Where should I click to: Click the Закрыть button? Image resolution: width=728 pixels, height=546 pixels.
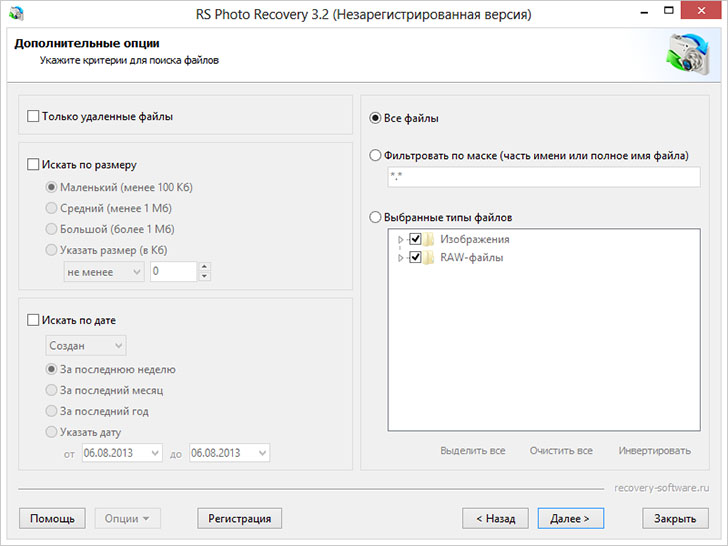pos(676,519)
